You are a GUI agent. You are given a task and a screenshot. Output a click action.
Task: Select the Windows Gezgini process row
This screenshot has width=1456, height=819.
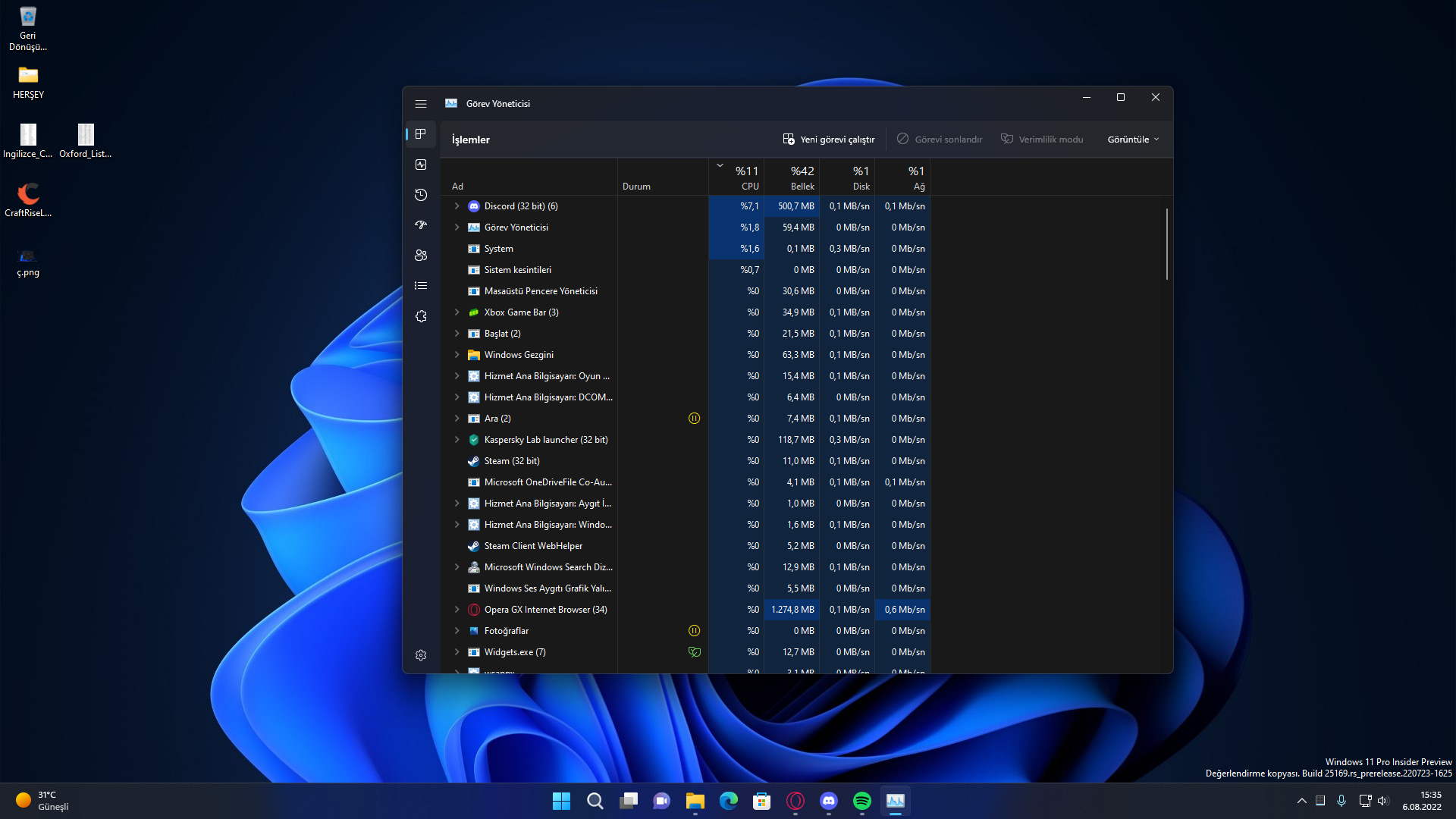click(x=519, y=355)
